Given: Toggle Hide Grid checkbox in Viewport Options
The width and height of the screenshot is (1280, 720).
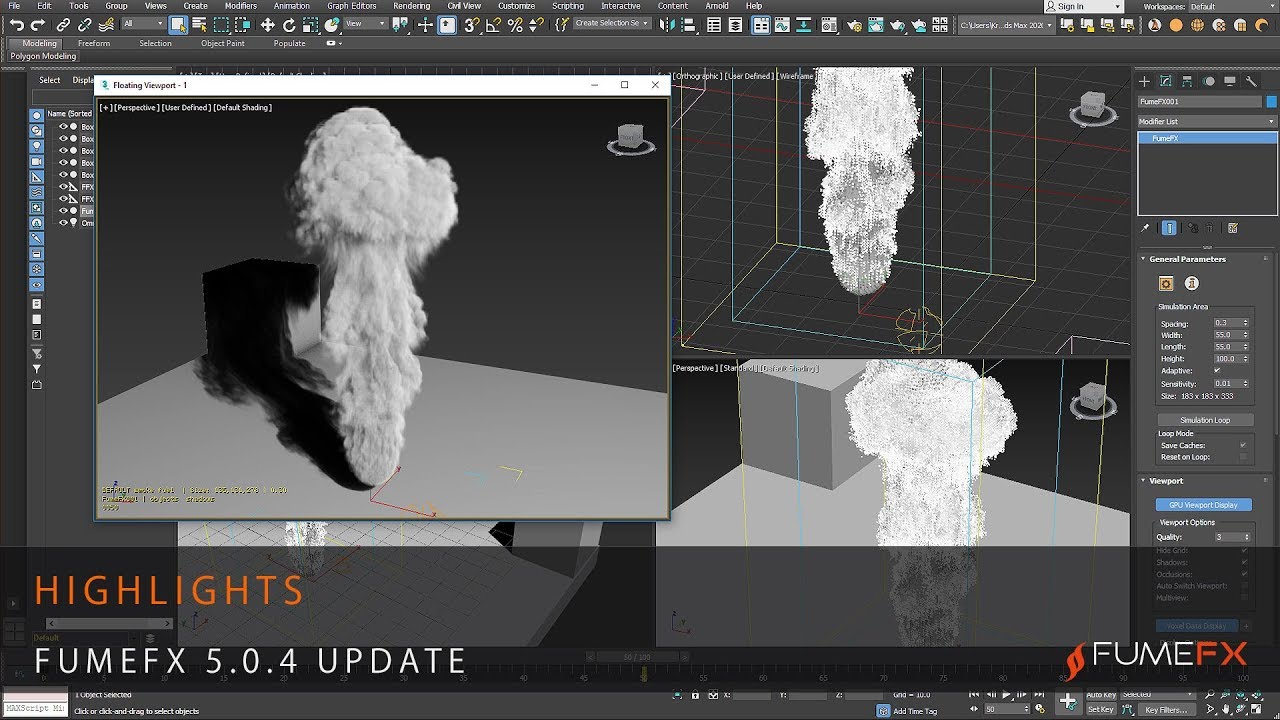Looking at the screenshot, I should [x=1245, y=550].
